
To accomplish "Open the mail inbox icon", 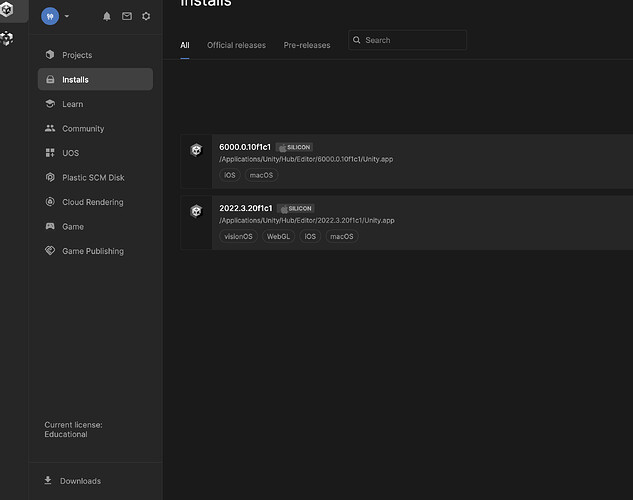I will [x=127, y=17].
